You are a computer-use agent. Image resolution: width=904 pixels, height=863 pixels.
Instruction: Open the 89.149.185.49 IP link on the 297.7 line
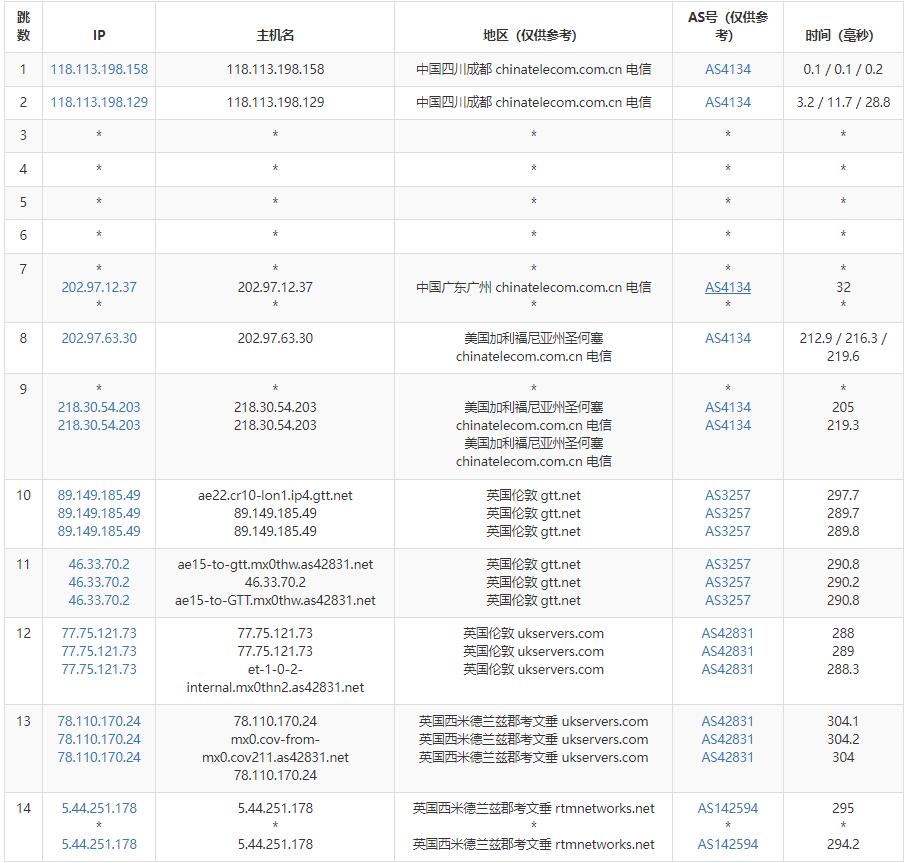[x=99, y=495]
